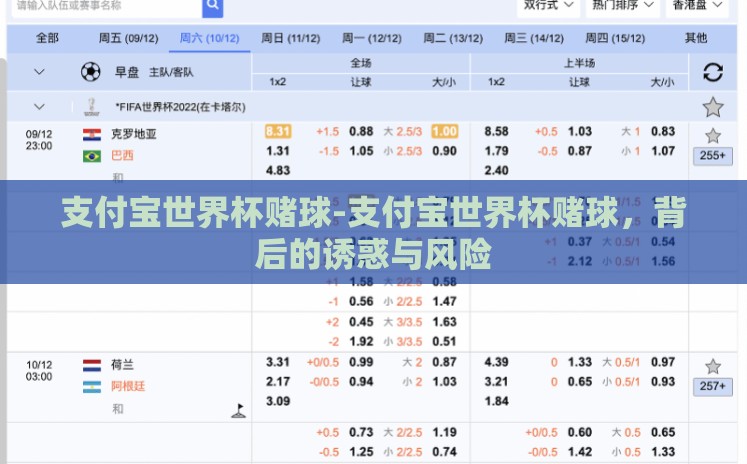Click highlighted Croatia win odds 8.31

[x=278, y=131]
